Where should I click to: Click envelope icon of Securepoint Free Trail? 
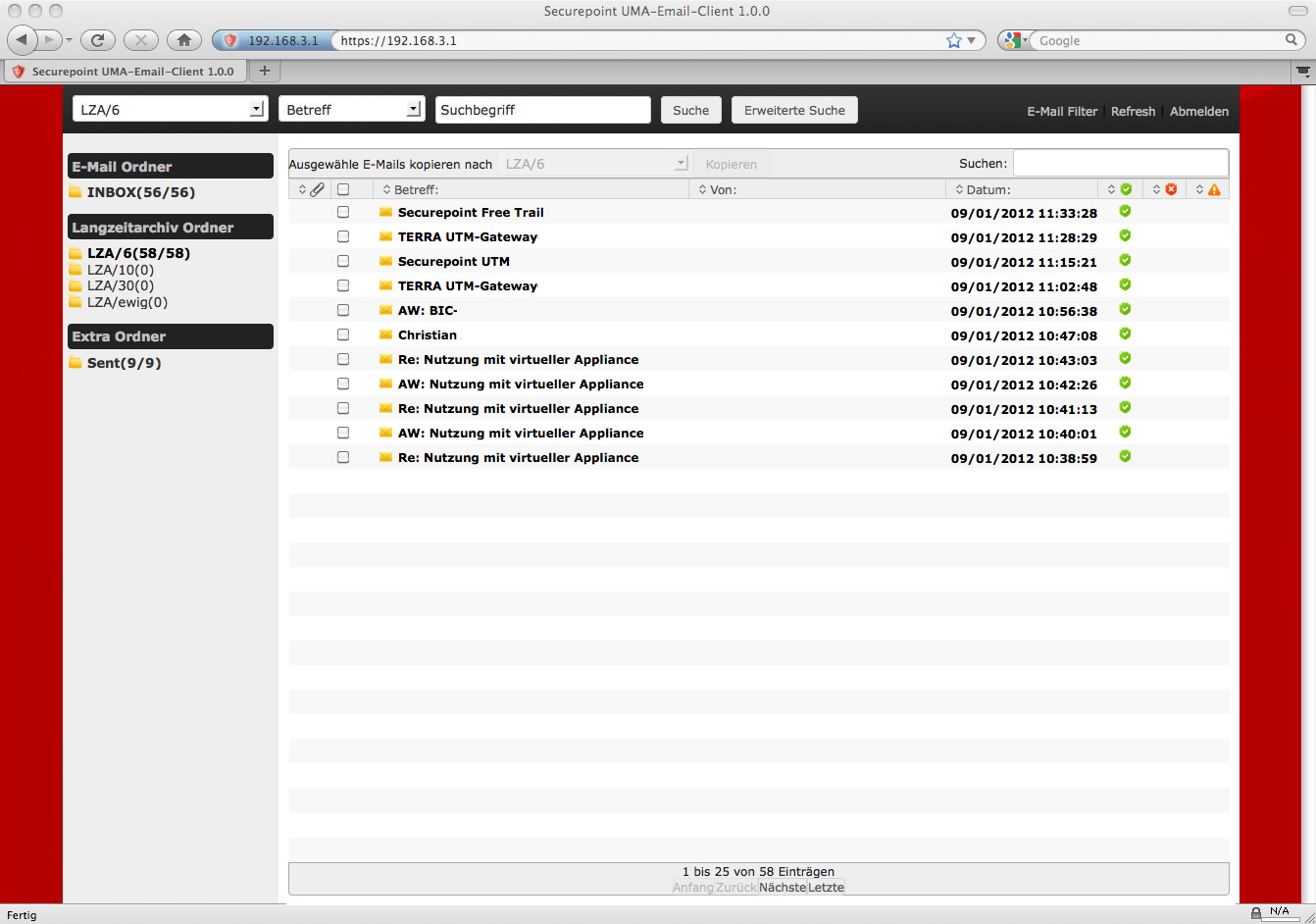[x=385, y=212]
